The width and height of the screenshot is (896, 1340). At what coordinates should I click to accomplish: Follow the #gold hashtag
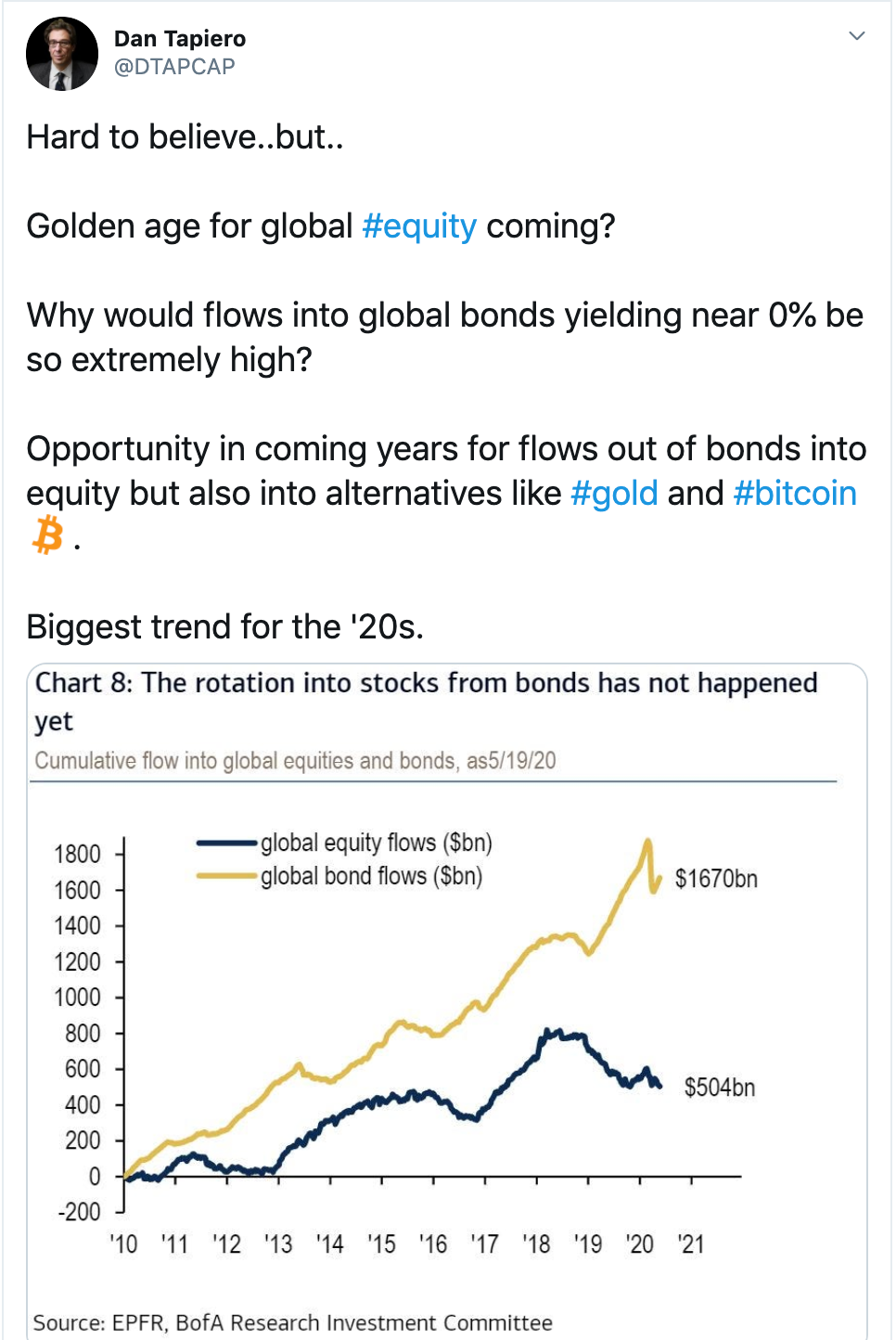click(614, 493)
